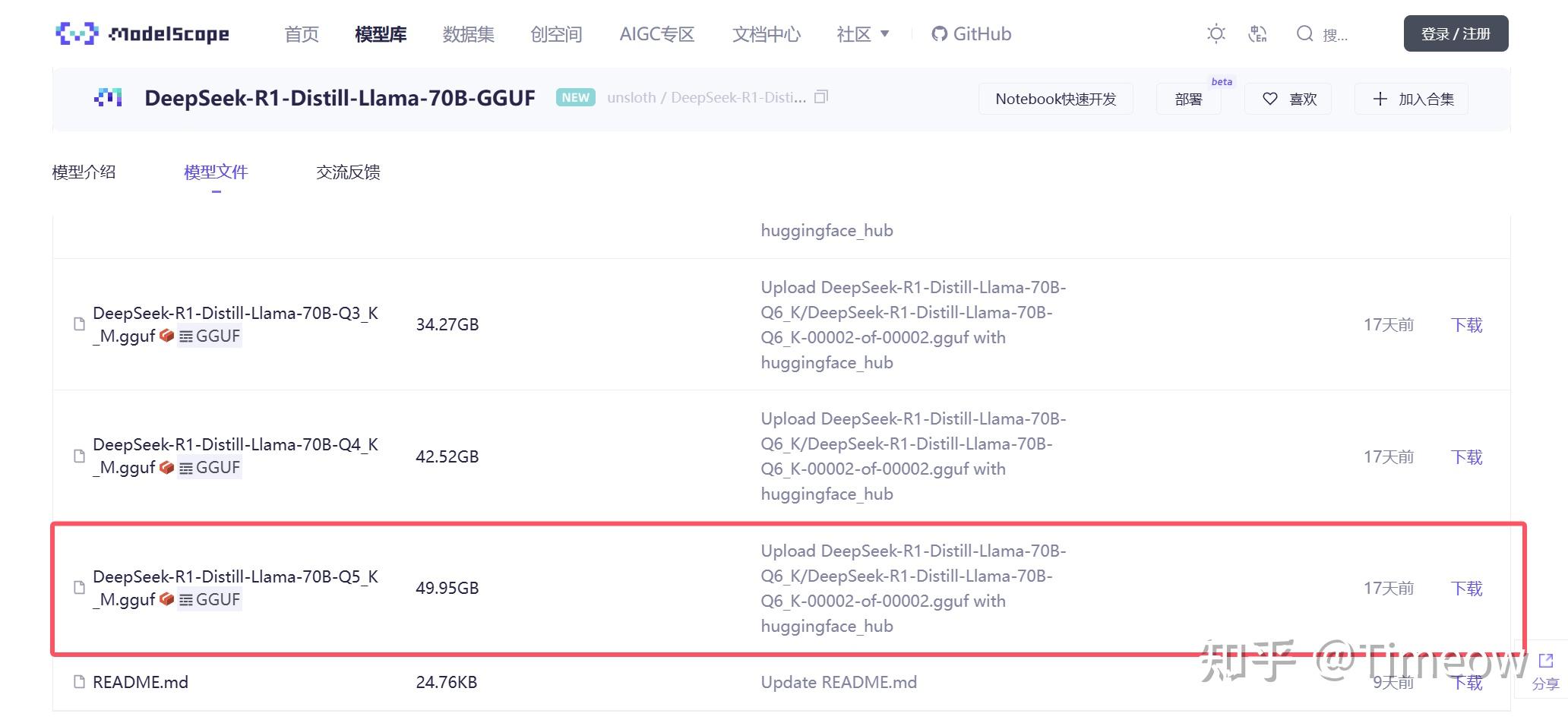This screenshot has width=1568, height=723.
Task: Click the ModelScope logo
Action: pos(141,33)
